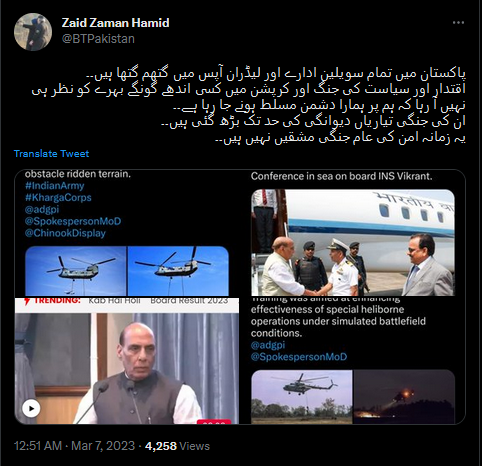Click the Urdu tweet text body

coord(249,106)
